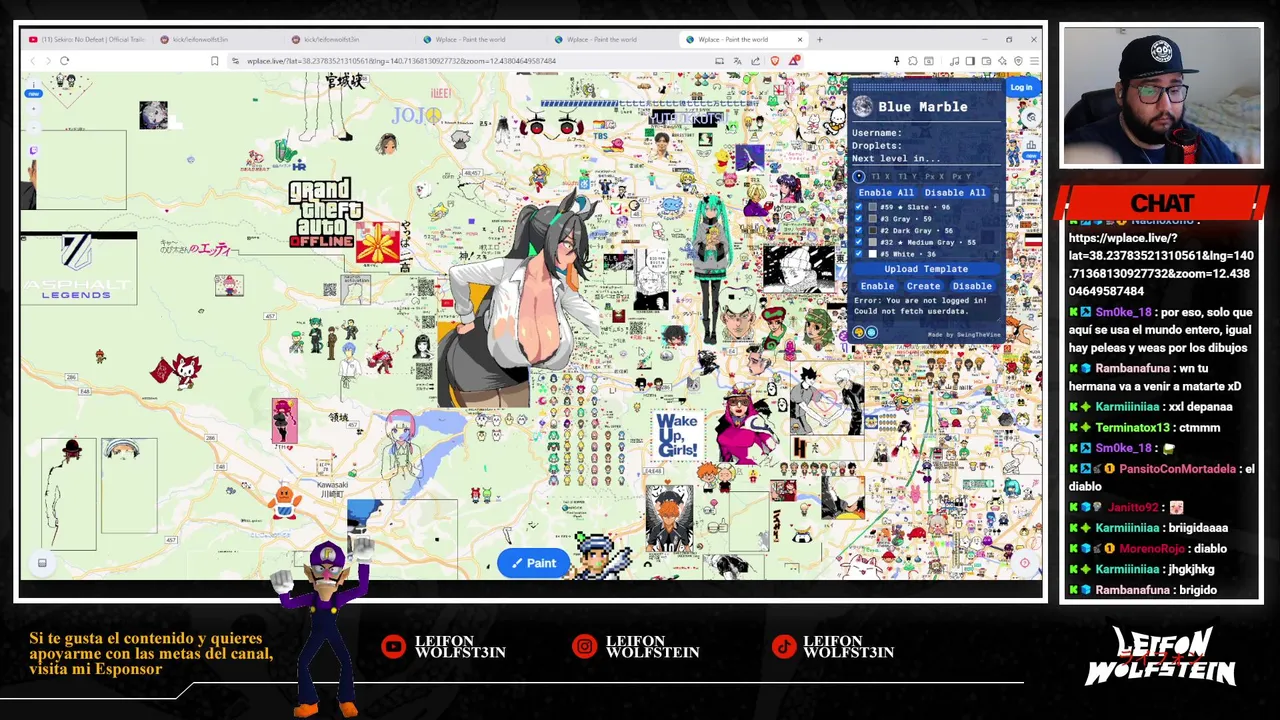The image size is (1280, 720).
Task: Click the cast screen icon in address bar
Action: [719, 61]
